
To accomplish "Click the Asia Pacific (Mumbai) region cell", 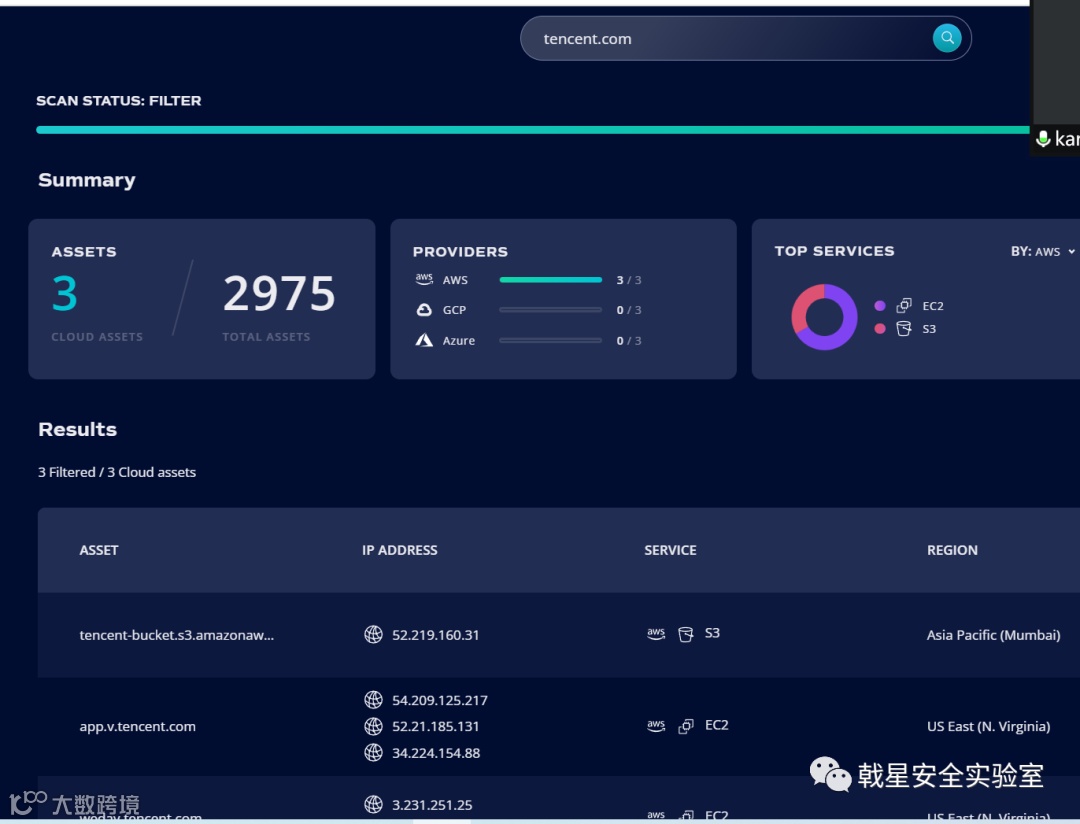I will (x=993, y=635).
